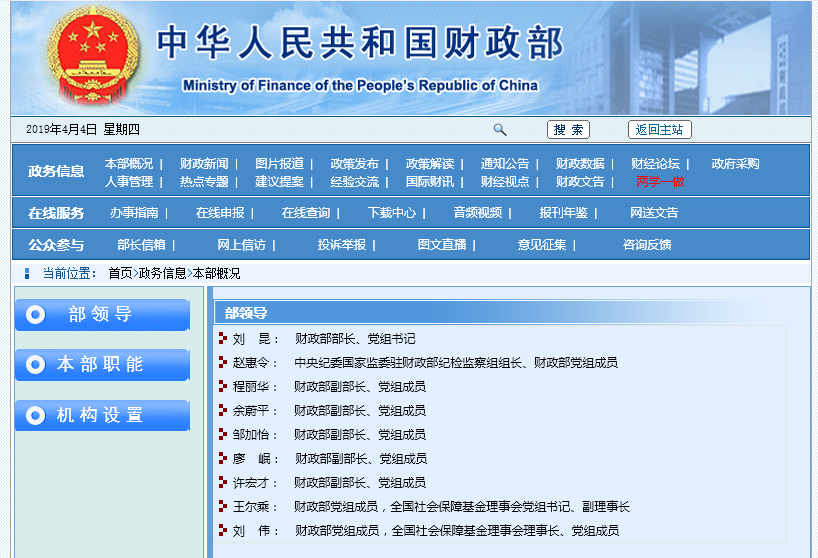
Task: Select the 部领导 sidebar button
Action: 102,314
